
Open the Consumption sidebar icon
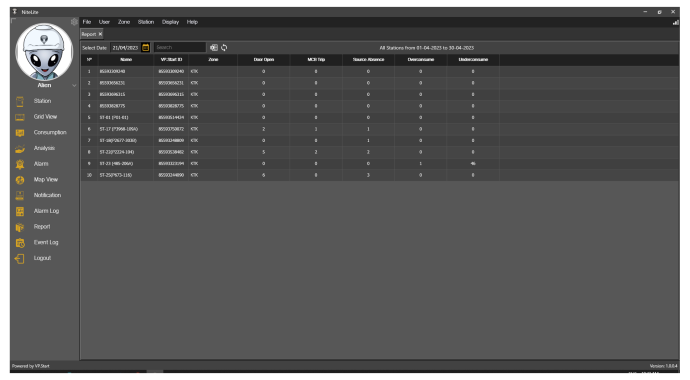20,133
